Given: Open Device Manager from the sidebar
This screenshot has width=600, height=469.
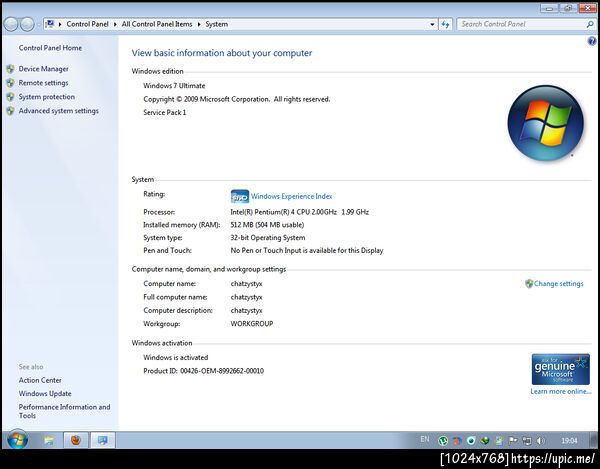Looking at the screenshot, I should pos(43,69).
